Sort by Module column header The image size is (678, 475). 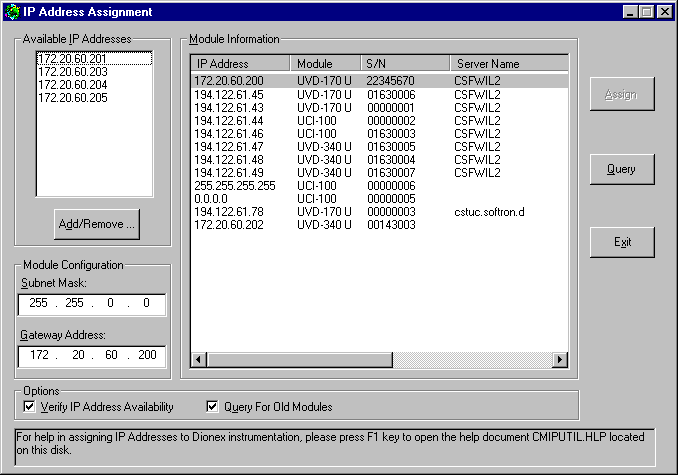pyautogui.click(x=325, y=64)
